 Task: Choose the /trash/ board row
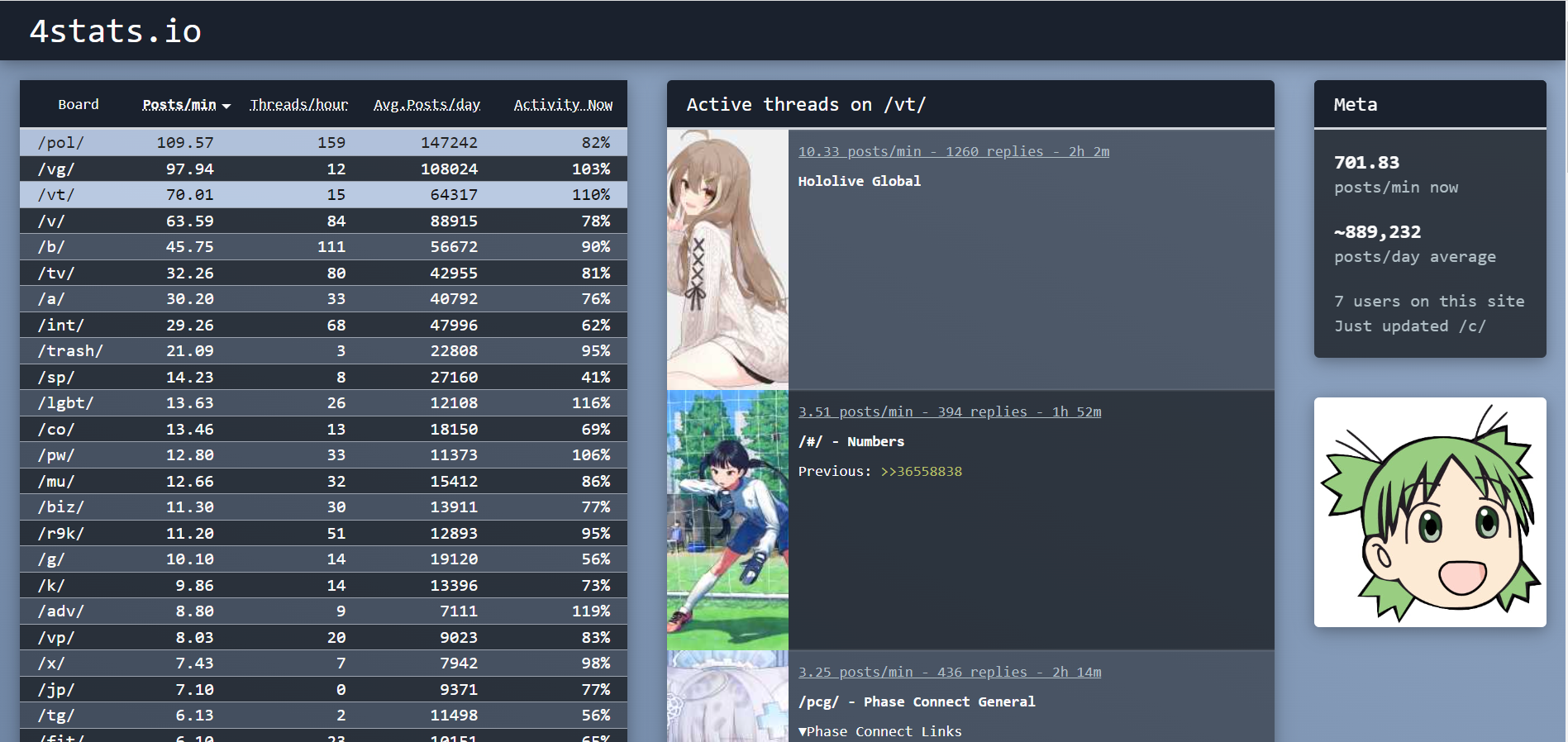pyautogui.click(x=323, y=350)
